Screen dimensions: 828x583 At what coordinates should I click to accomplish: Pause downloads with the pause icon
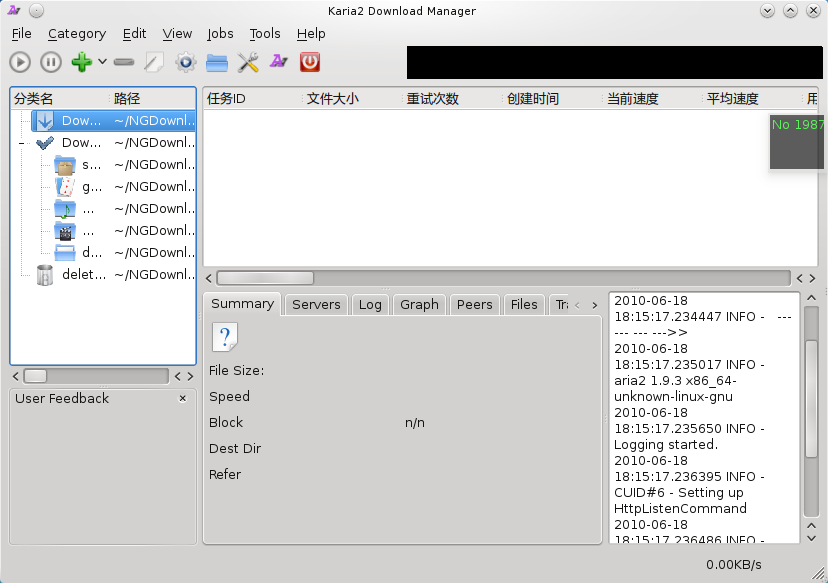(x=51, y=62)
